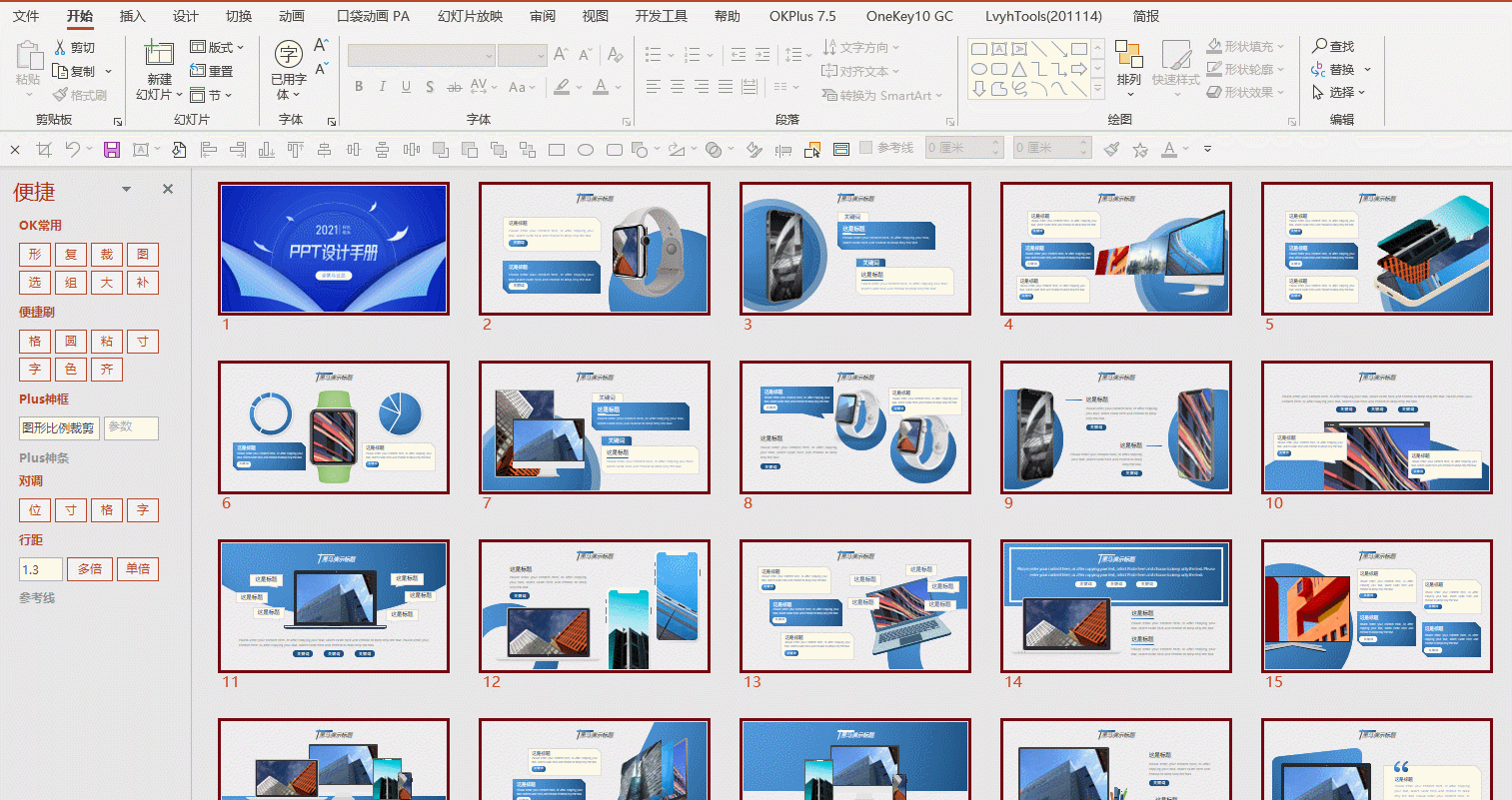Click the right arrow shape in shapes gallery
Viewport: 1512px width, 800px height.
click(x=1078, y=69)
